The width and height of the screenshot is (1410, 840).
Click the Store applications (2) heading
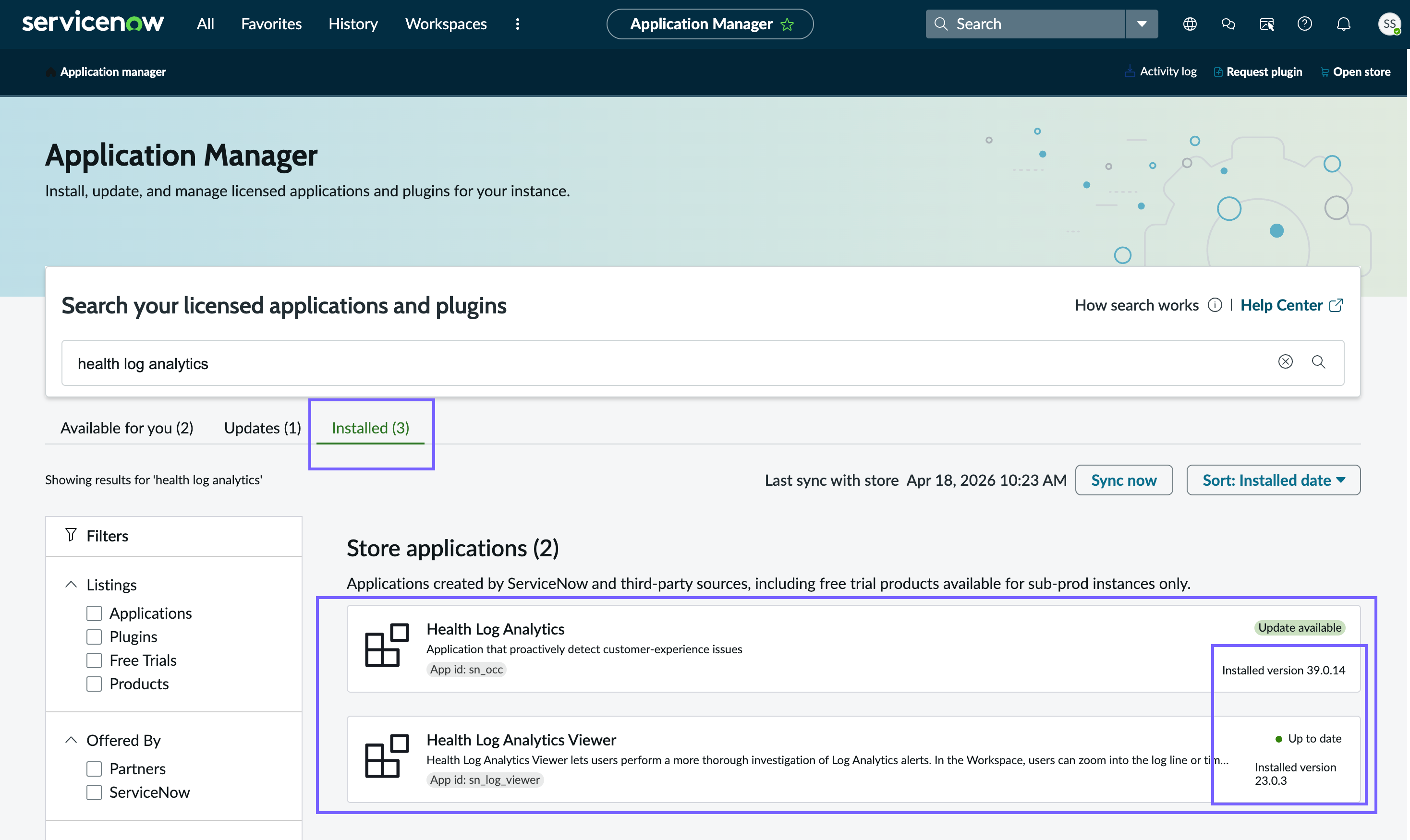[452, 548]
